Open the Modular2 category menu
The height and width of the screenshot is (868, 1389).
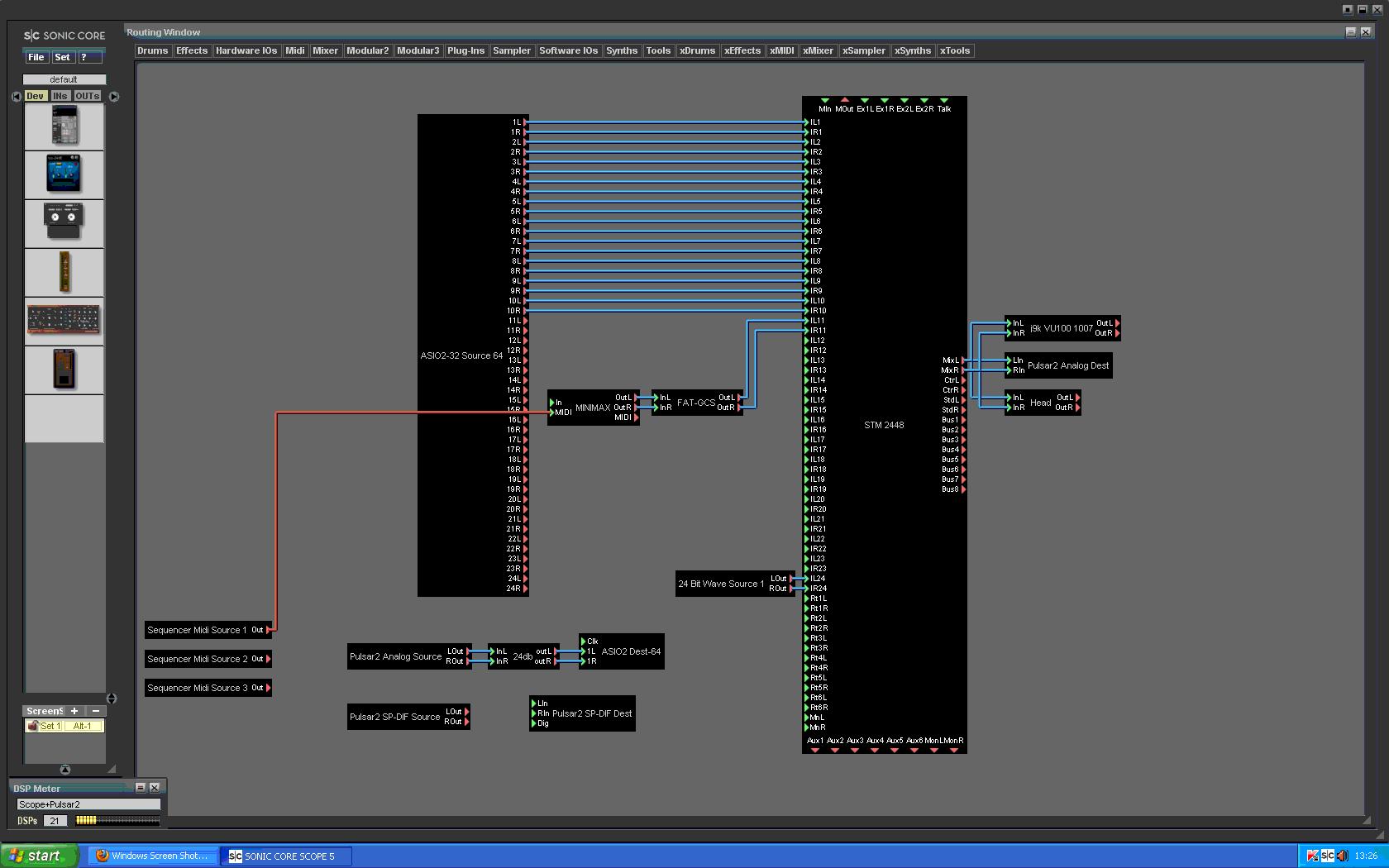pyautogui.click(x=368, y=50)
